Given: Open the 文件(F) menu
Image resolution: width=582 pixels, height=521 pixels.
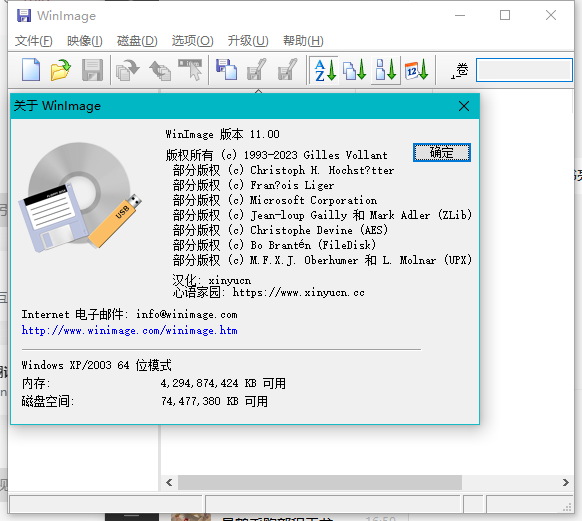Looking at the screenshot, I should click(34, 40).
